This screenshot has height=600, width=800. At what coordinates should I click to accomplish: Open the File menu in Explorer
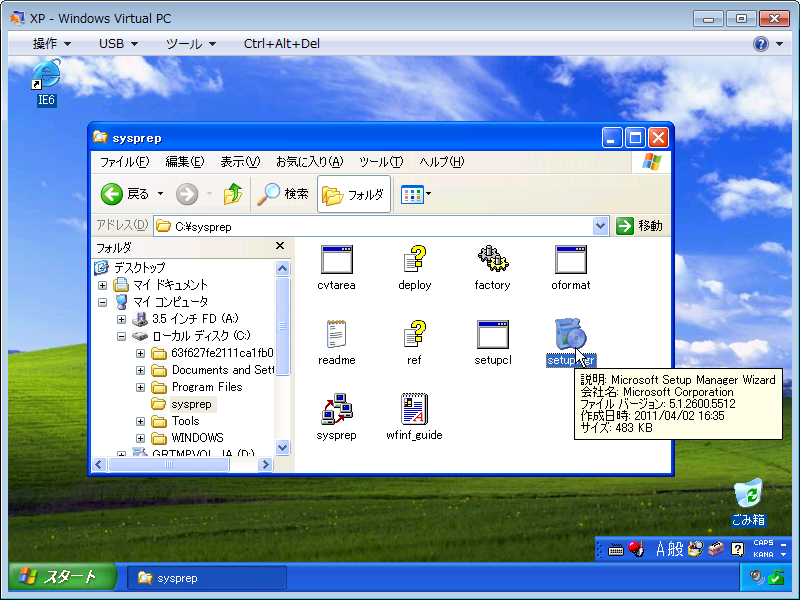(x=124, y=162)
